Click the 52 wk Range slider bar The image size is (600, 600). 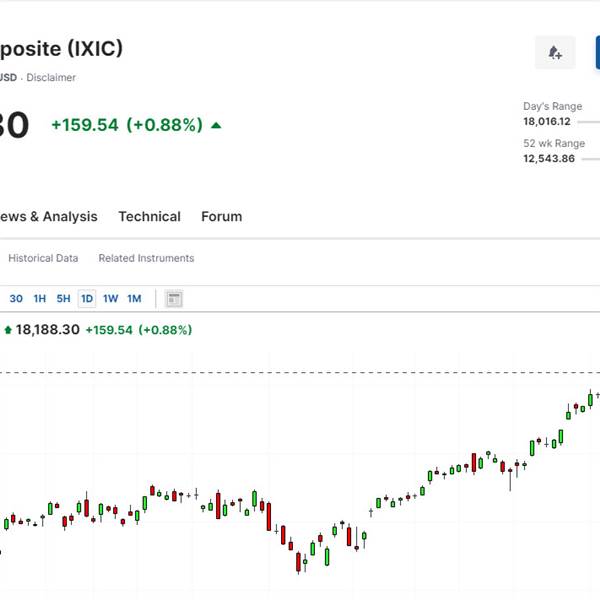[x=590, y=158]
